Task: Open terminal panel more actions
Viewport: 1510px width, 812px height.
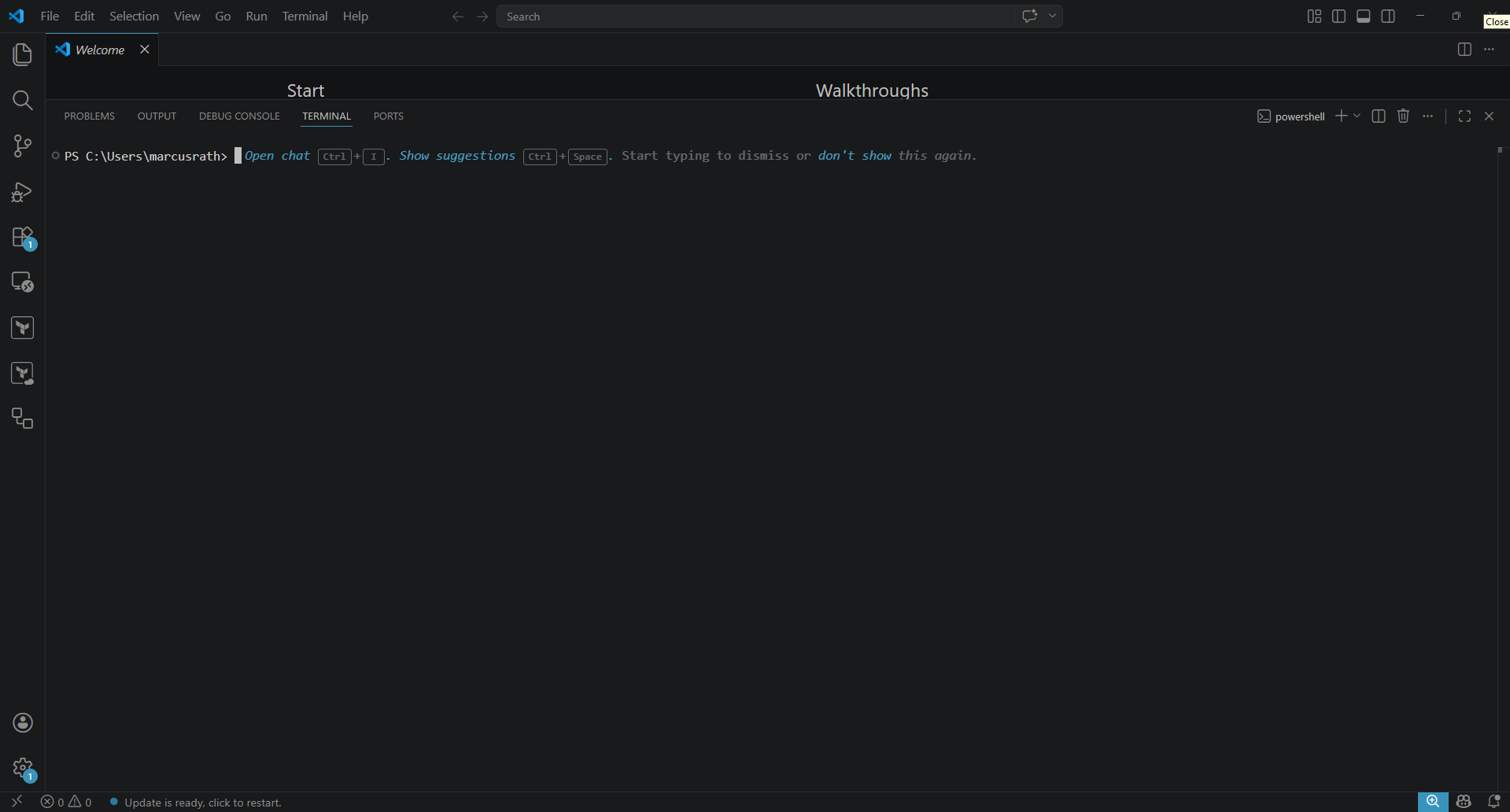Action: coord(1427,116)
